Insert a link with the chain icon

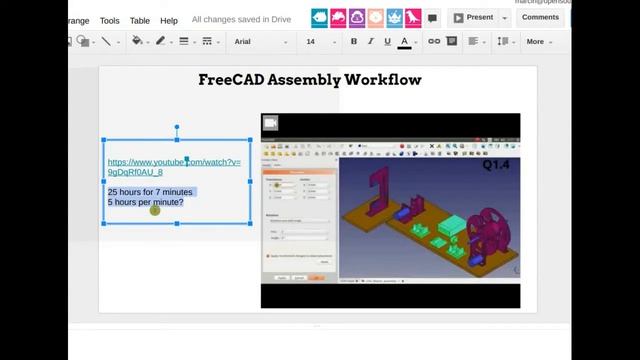[x=434, y=41]
